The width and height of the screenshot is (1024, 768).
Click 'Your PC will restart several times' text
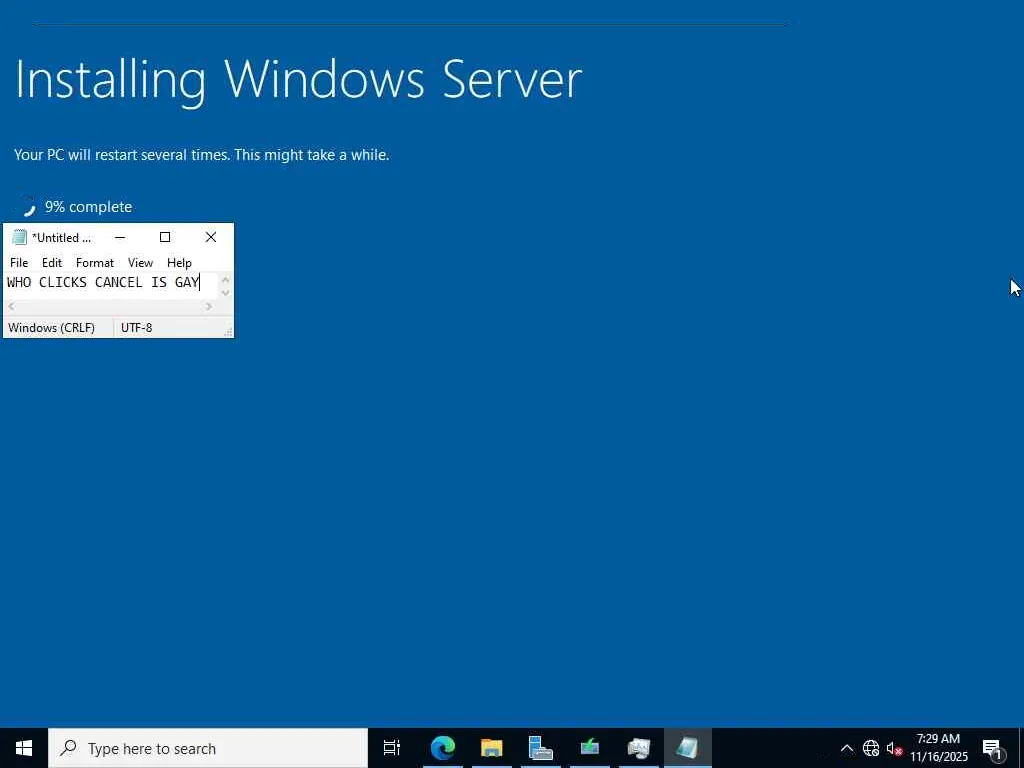tap(121, 155)
